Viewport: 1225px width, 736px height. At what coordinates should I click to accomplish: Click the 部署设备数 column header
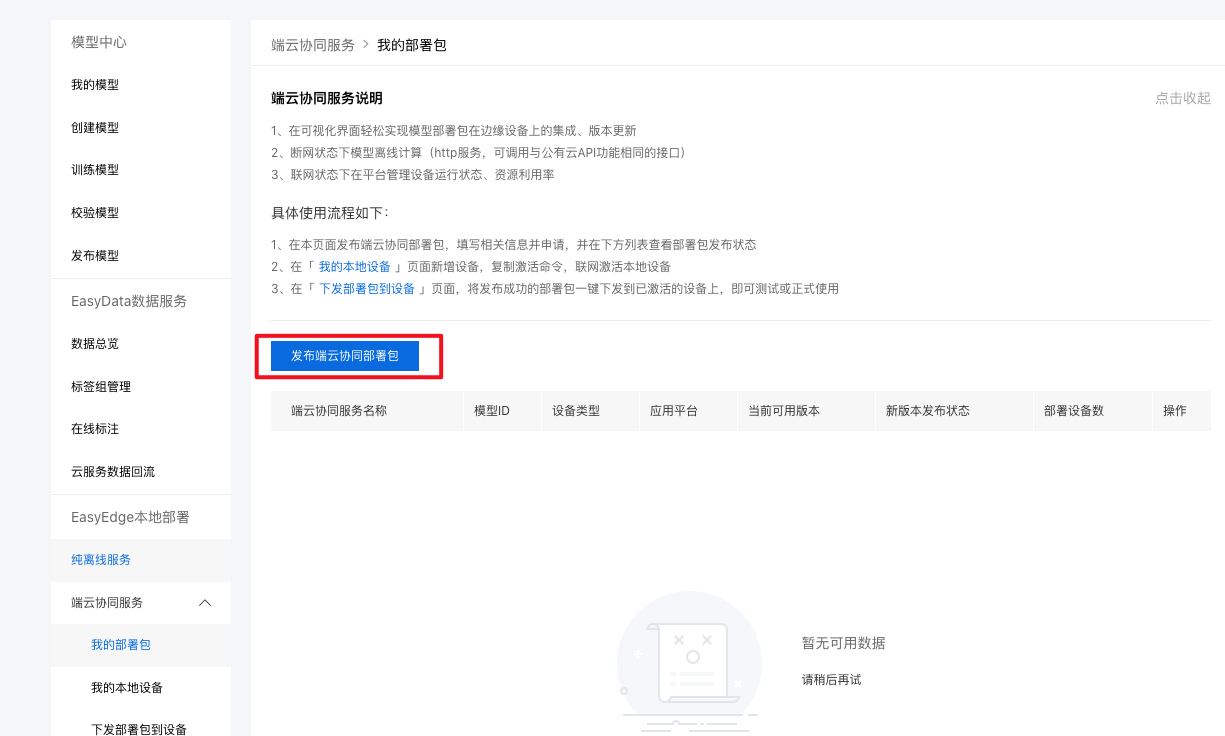pos(1074,411)
